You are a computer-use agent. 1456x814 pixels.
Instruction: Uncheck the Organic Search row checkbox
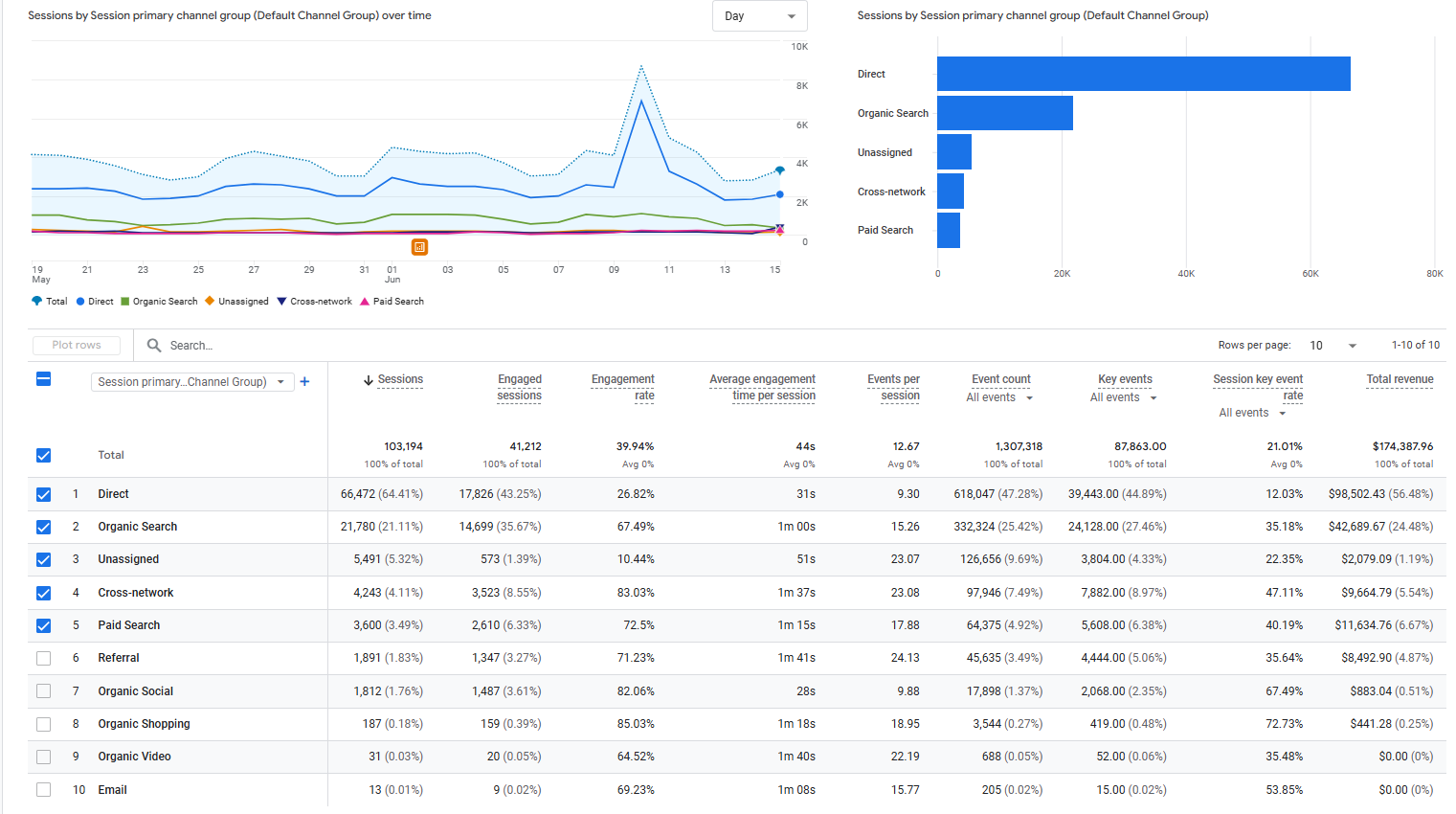point(43,527)
